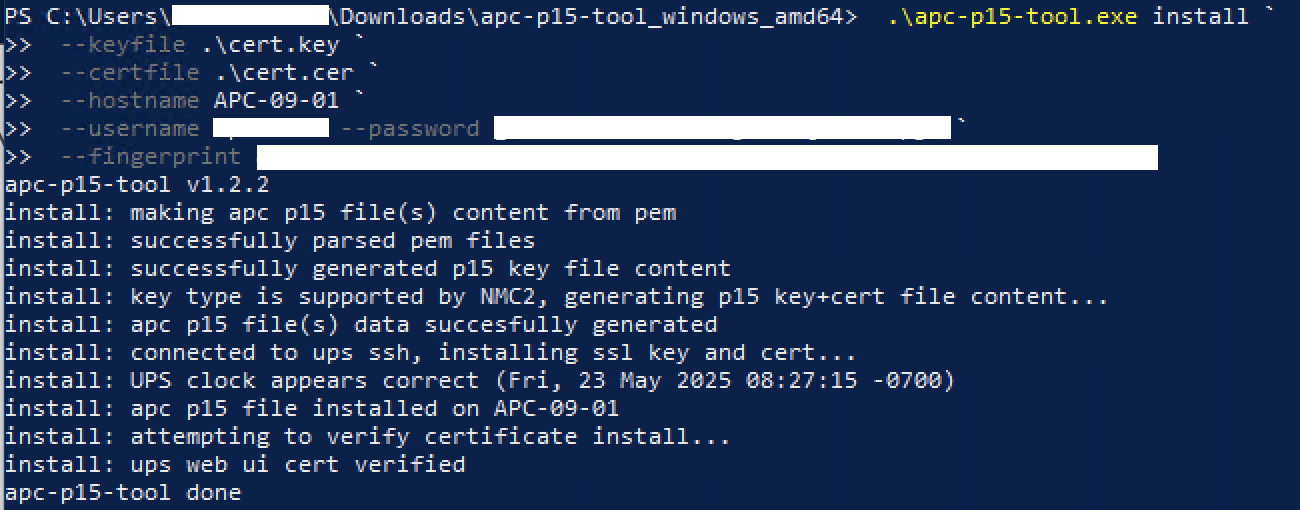Click the --password parameter flag
Screen dimensions: 1300x510
410,128
